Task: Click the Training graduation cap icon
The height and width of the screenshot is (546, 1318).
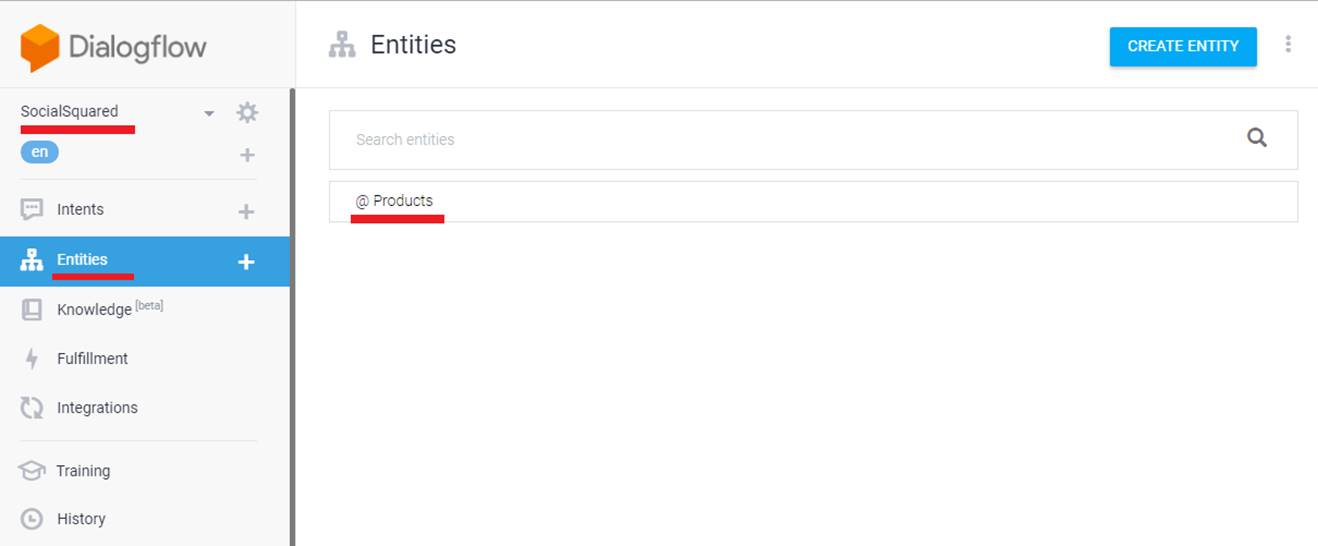Action: click(x=32, y=471)
